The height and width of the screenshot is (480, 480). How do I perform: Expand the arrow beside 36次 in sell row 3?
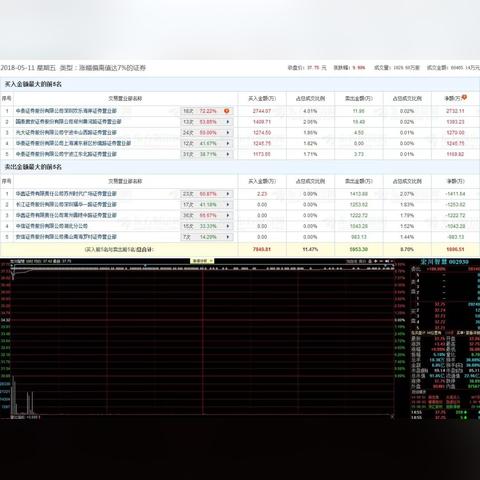coord(228,216)
